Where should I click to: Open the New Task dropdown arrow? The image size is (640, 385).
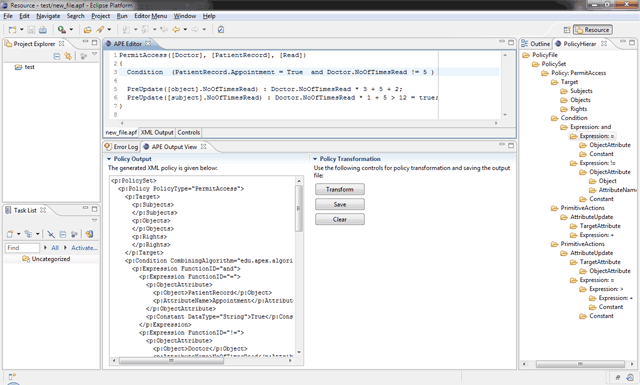[19, 234]
